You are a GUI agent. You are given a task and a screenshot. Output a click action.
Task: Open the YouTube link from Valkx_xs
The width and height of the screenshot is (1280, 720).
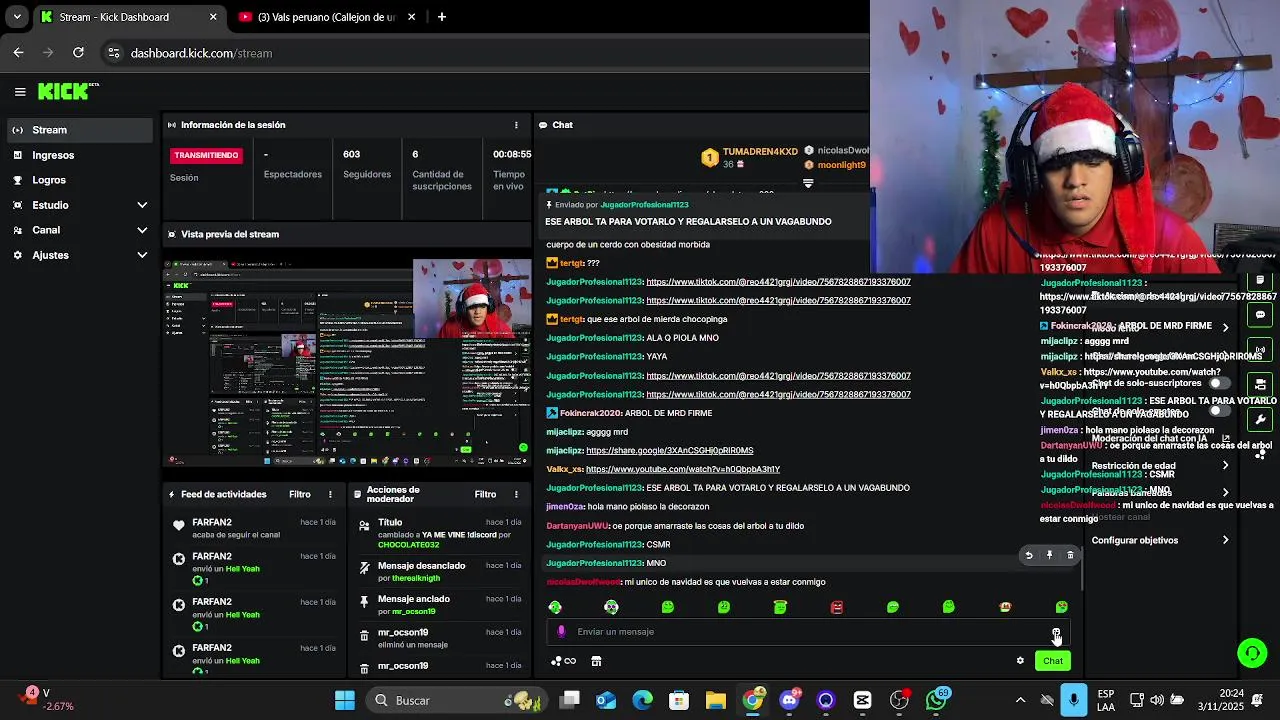tap(683, 469)
